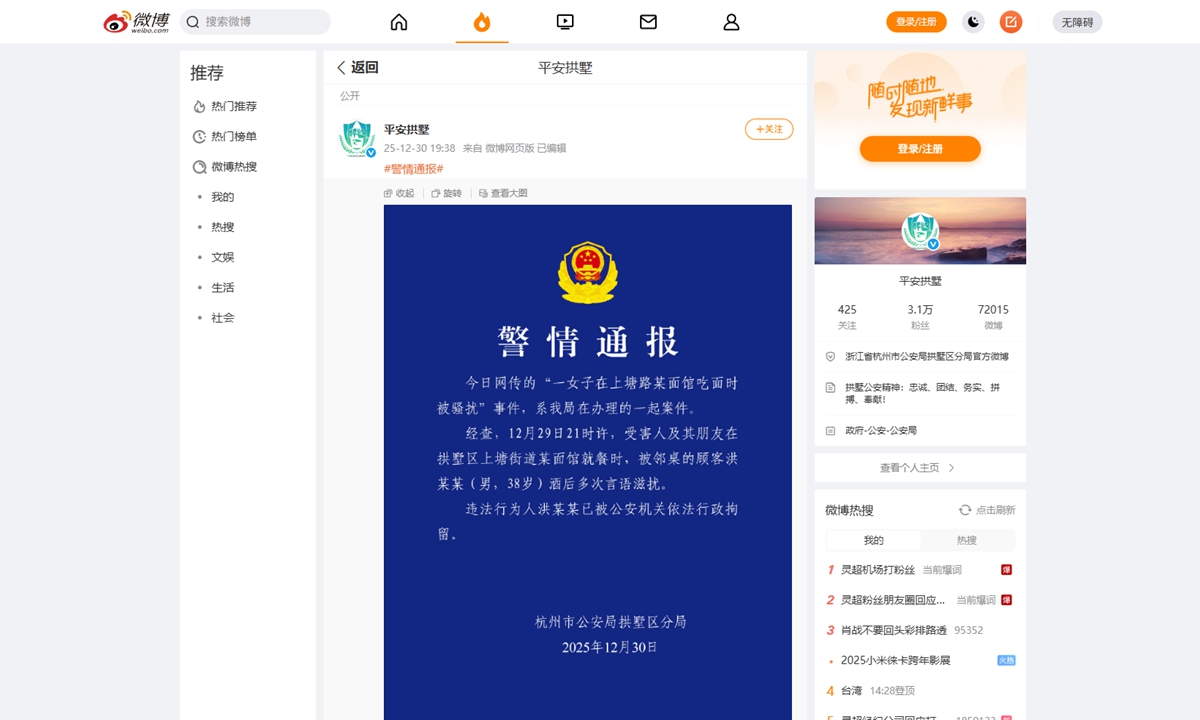Click the orange compose post icon
Image resolution: width=1200 pixels, height=720 pixels.
point(1010,21)
